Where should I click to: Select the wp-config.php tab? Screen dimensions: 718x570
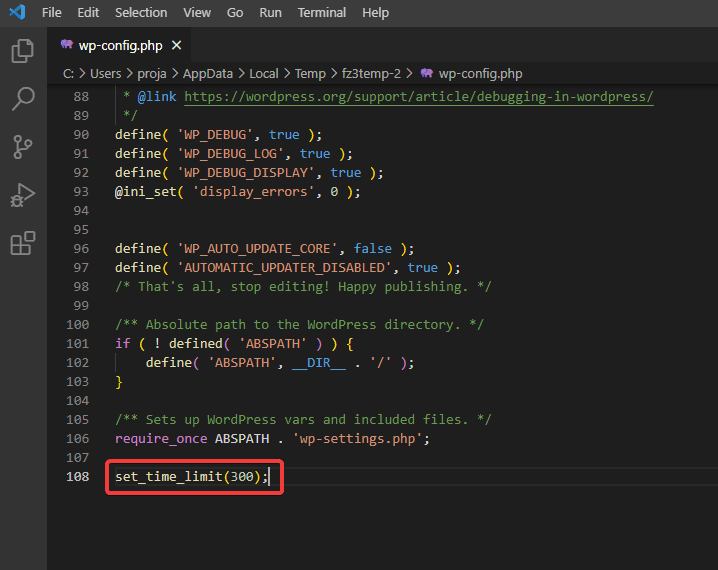(x=120, y=45)
